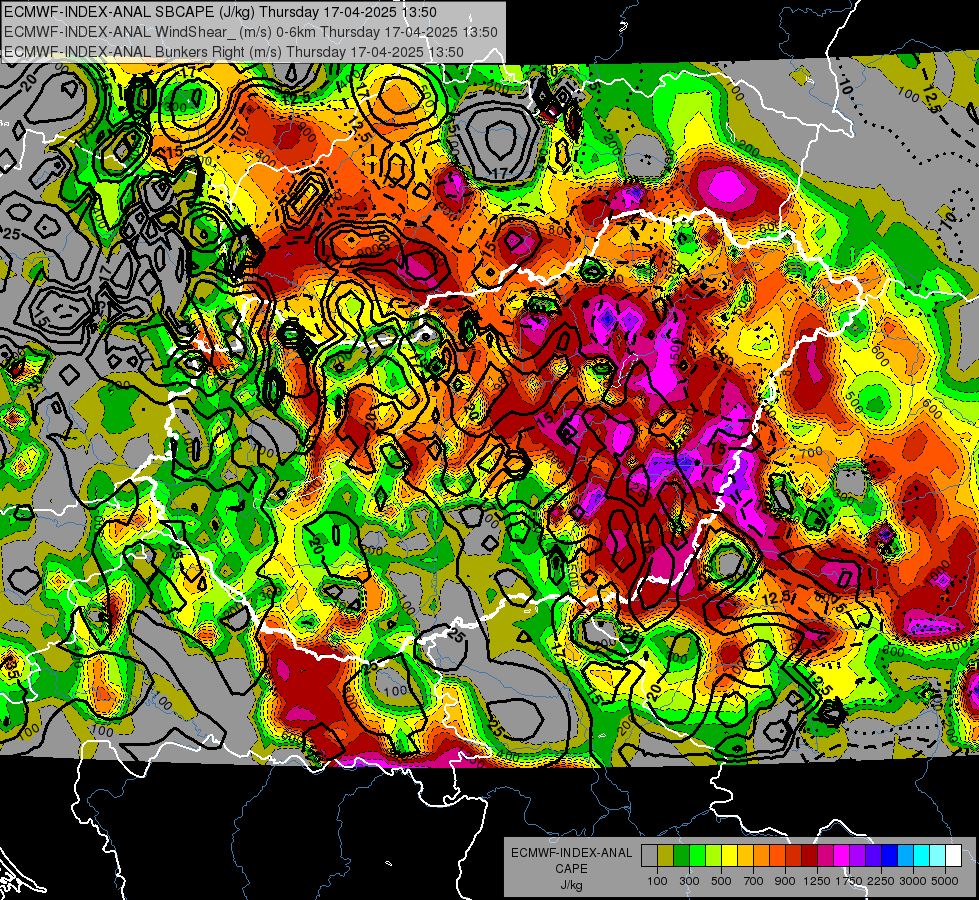The height and width of the screenshot is (900, 979).
Task: Click ECMWF-INDEX-ANAL label in legend box
Action: (x=571, y=853)
